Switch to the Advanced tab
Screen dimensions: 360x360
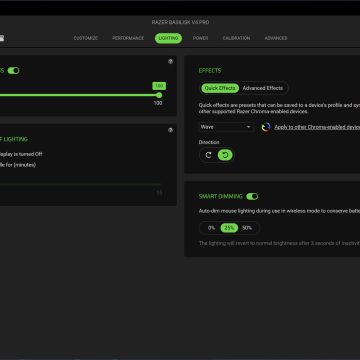tap(276, 38)
